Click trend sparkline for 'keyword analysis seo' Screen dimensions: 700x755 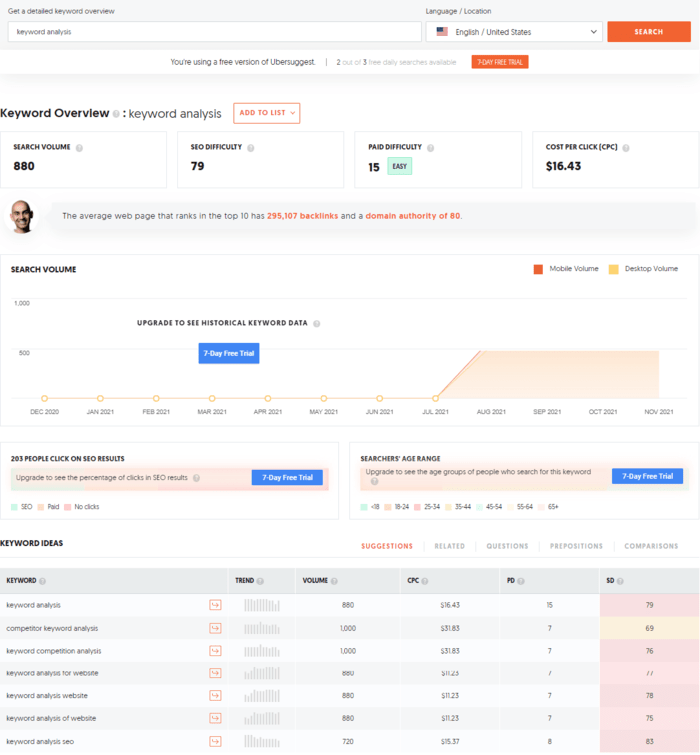262,741
